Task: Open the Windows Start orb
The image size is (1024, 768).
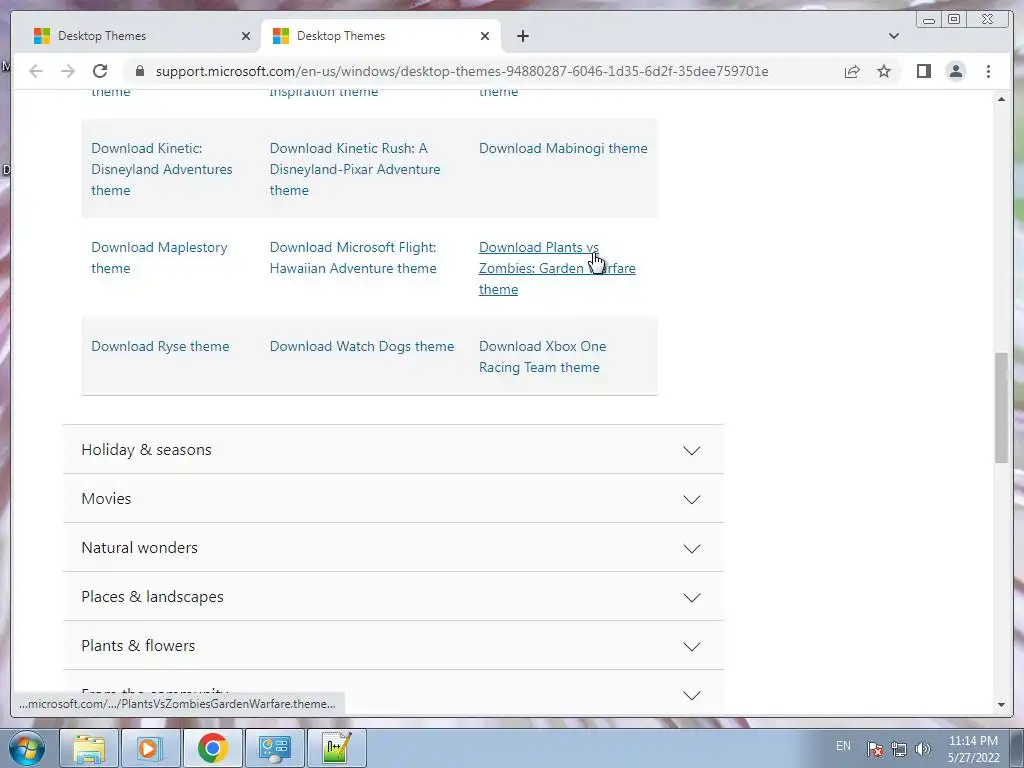Action: click(26, 748)
